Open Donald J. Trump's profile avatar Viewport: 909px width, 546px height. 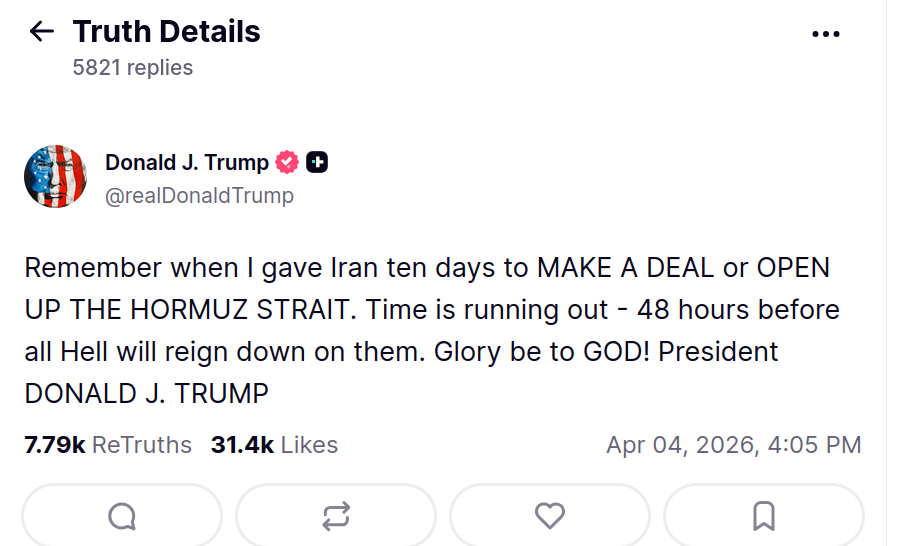[x=56, y=177]
